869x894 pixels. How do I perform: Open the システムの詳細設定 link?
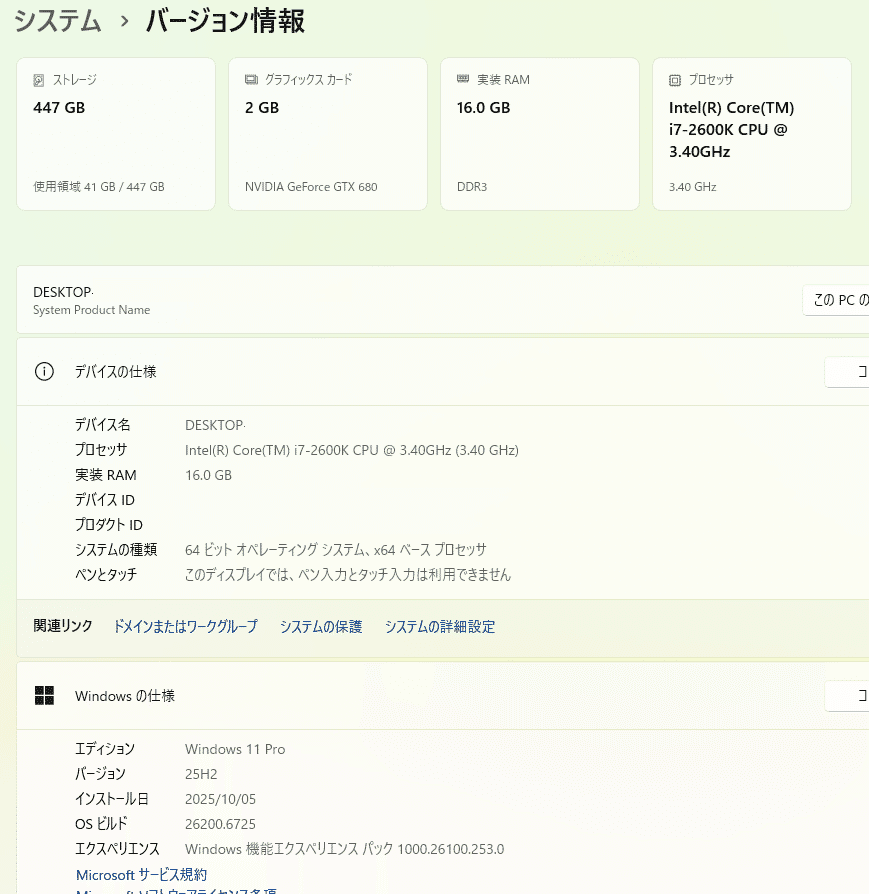tap(439, 627)
